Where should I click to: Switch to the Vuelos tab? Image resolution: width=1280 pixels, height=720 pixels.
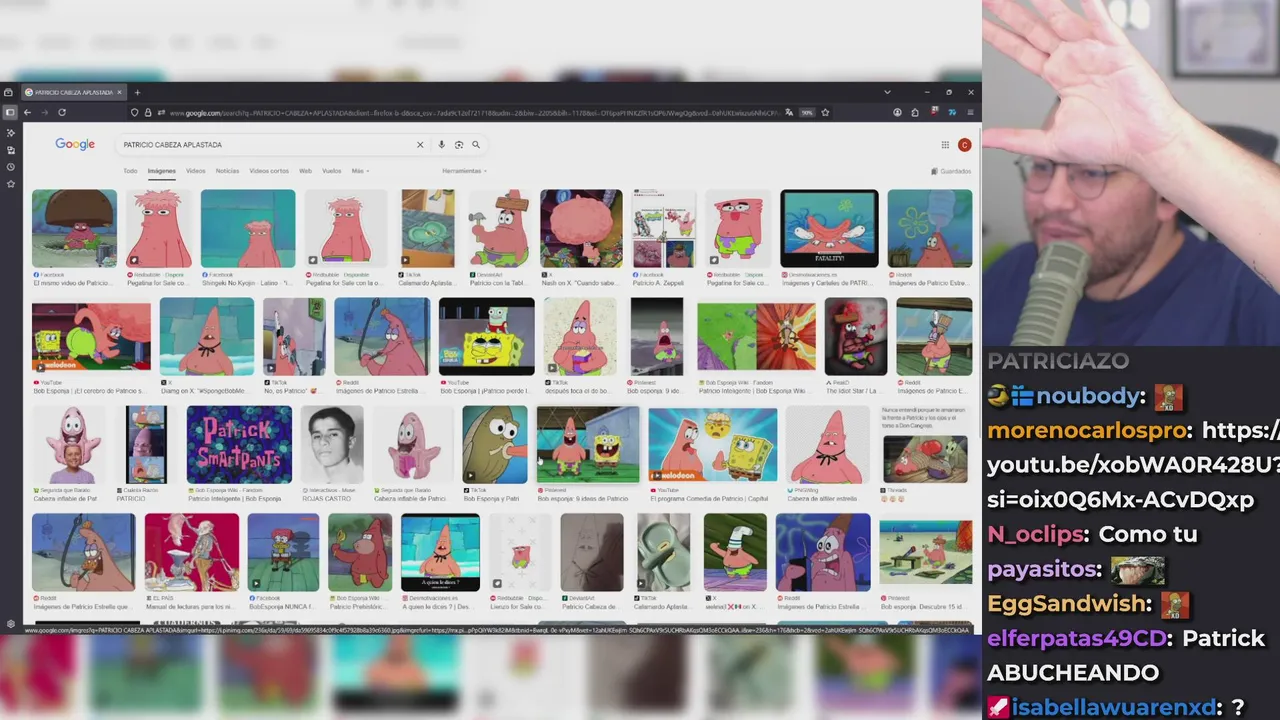tap(331, 171)
